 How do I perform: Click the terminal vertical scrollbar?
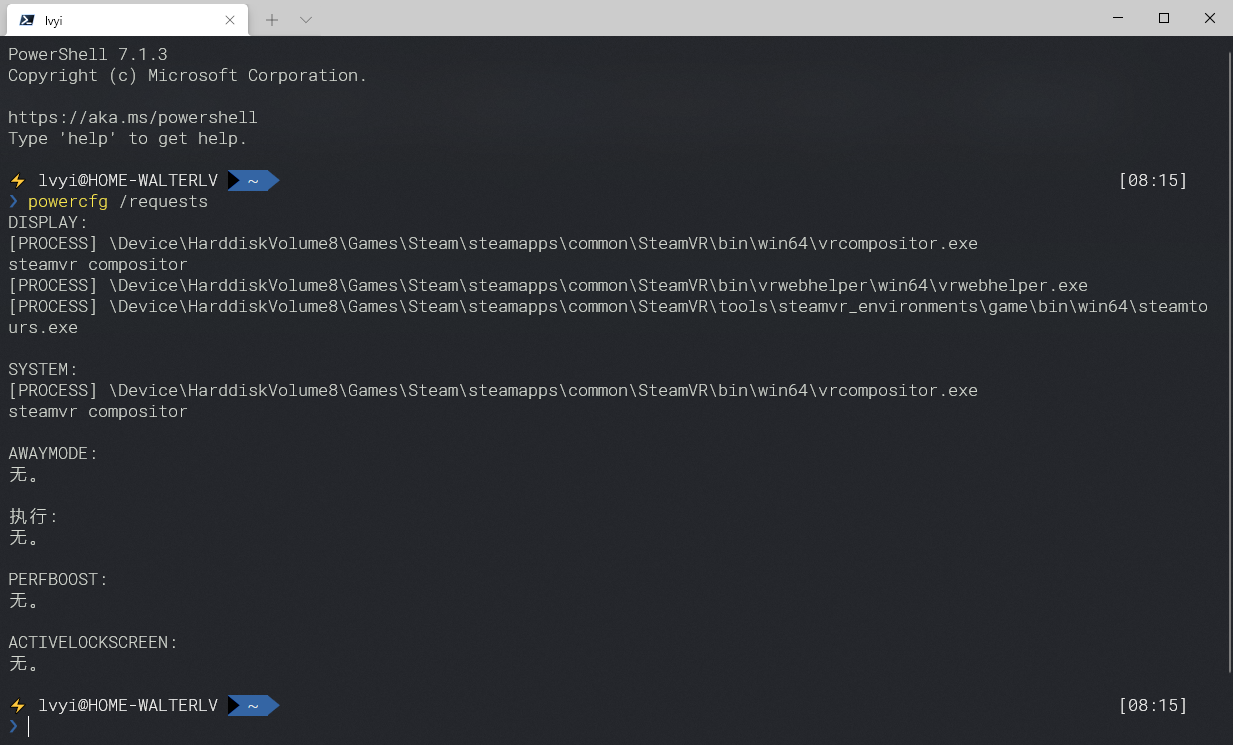coord(1229,360)
